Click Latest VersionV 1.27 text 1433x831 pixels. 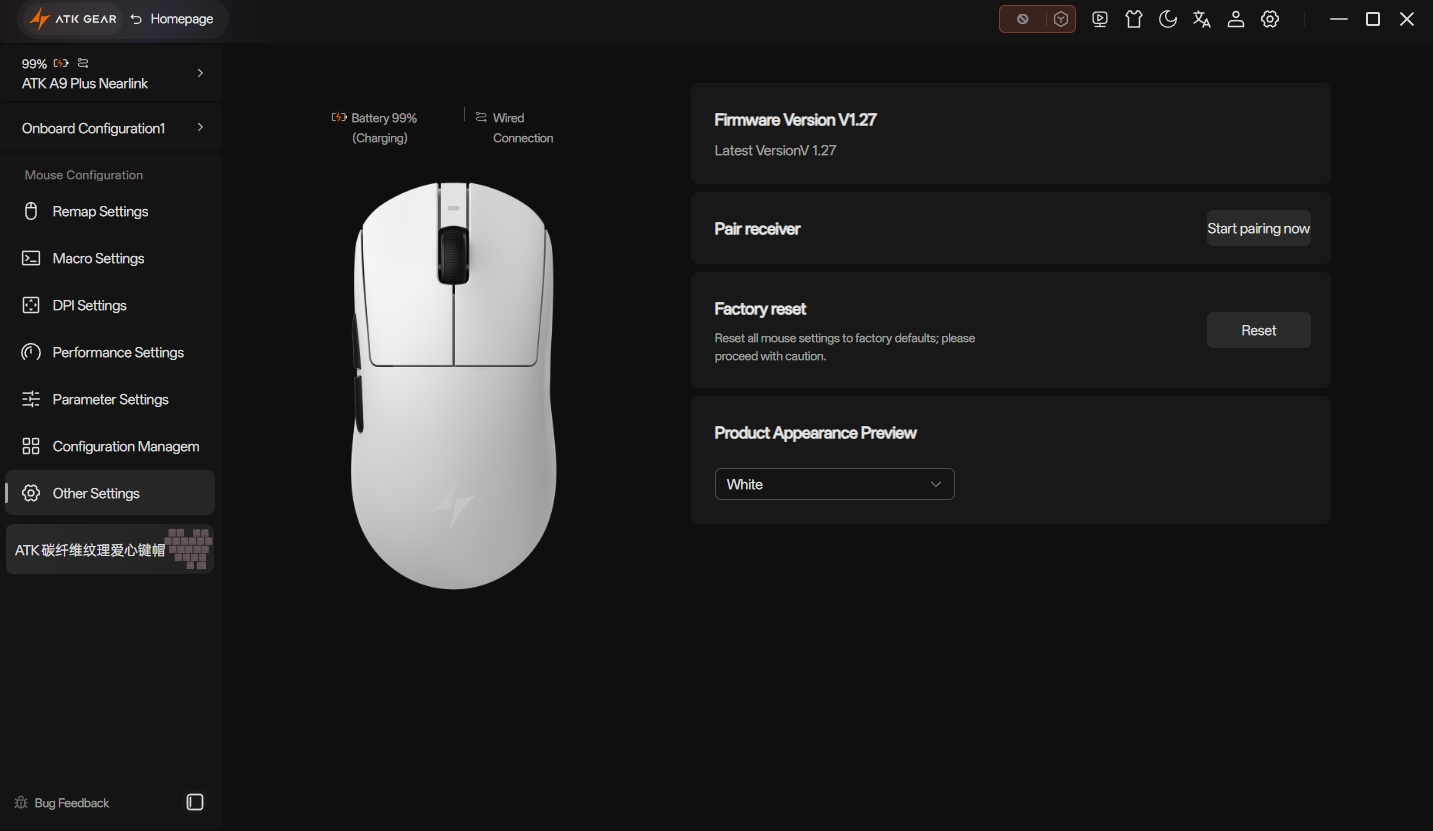tap(775, 150)
